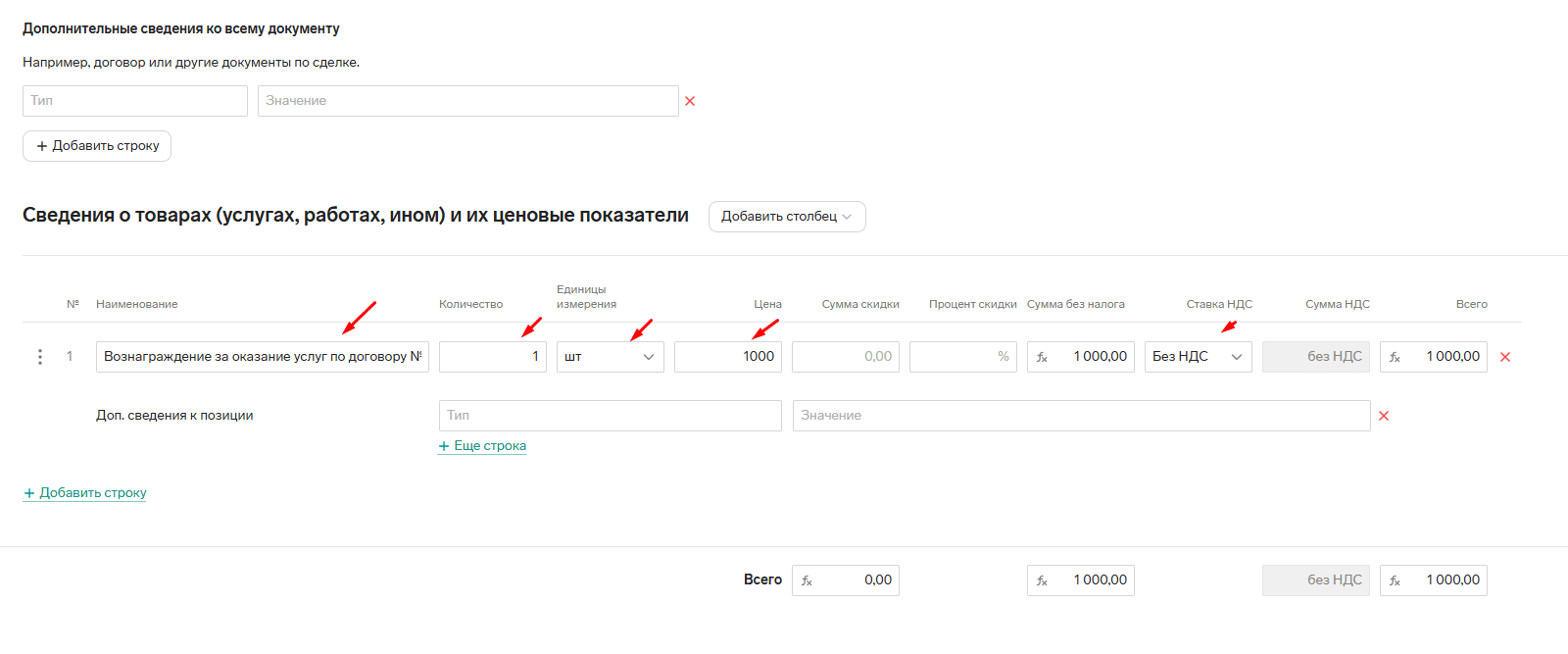Delete the document additional info row
This screenshot has width=1568, height=654.
pyautogui.click(x=690, y=101)
